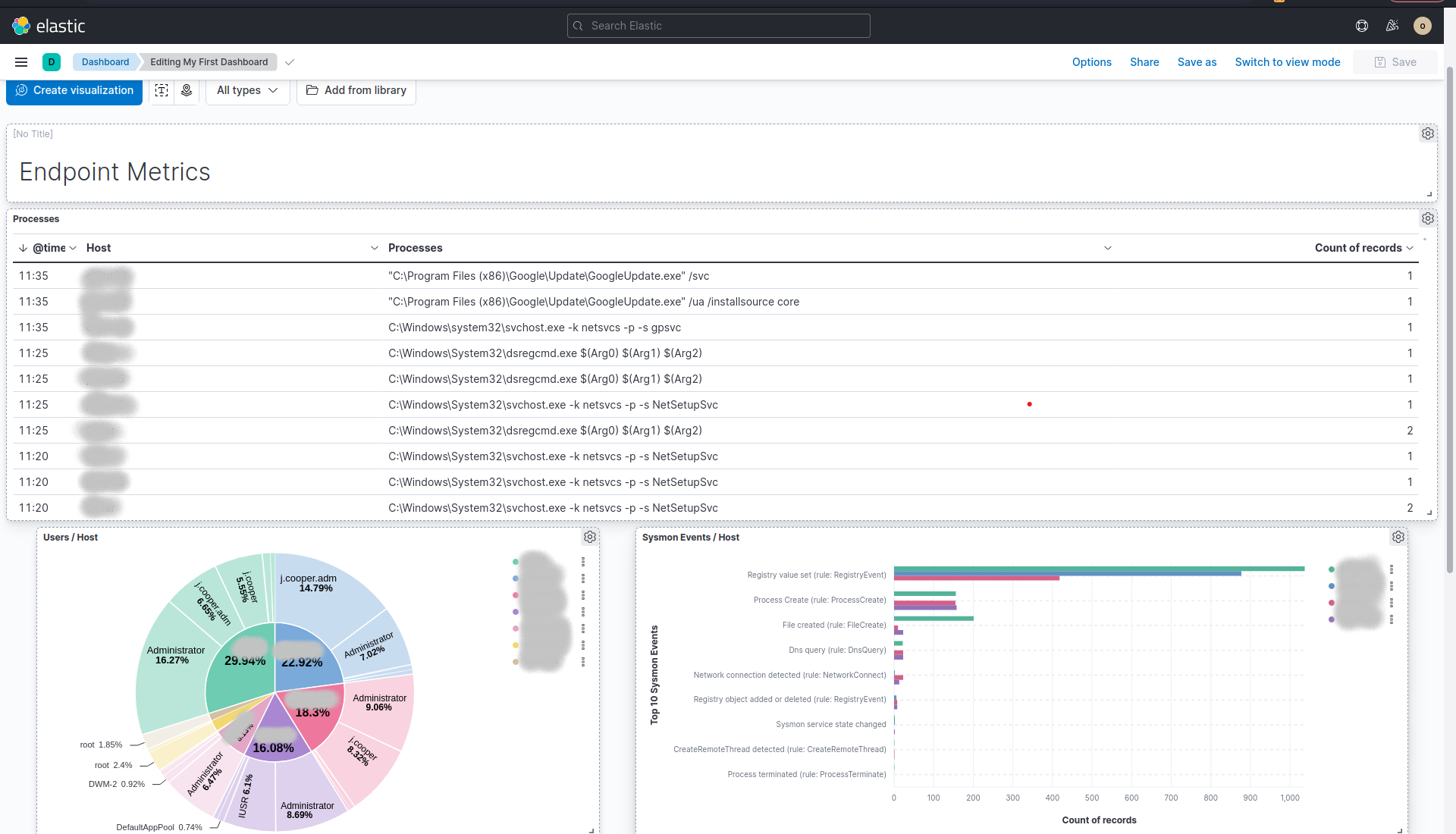Click the resize handle of Processes panel
Image resolution: width=1456 pixels, height=834 pixels.
click(1429, 513)
